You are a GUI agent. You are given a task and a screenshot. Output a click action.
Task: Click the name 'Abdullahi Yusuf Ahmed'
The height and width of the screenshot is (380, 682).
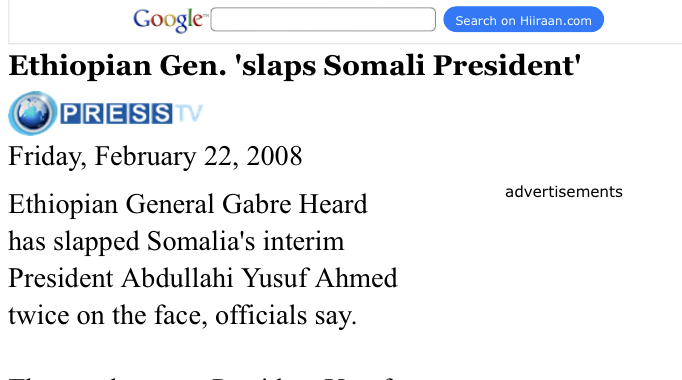coord(259,278)
